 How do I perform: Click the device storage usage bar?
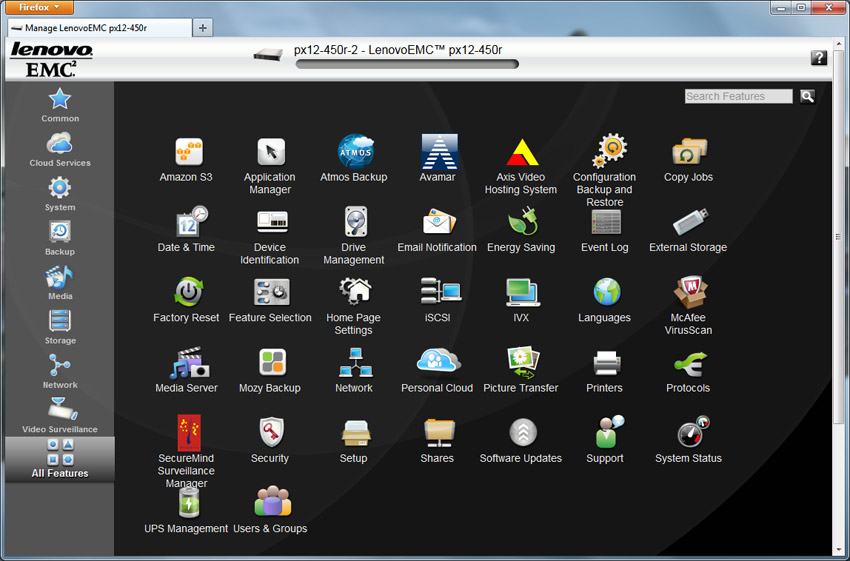tap(407, 64)
